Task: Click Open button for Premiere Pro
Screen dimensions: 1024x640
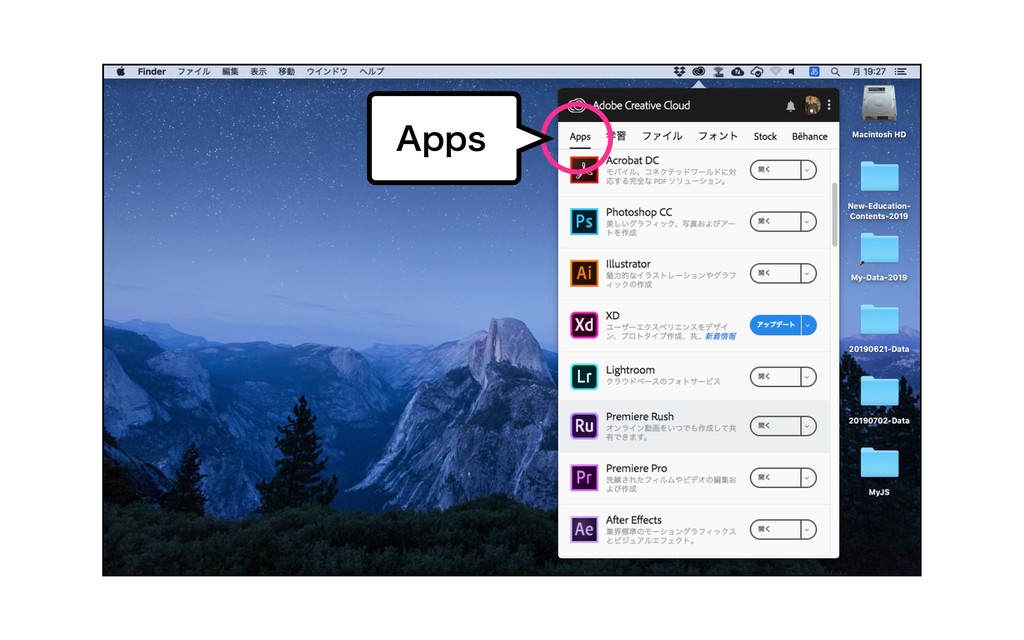Action: [x=775, y=477]
